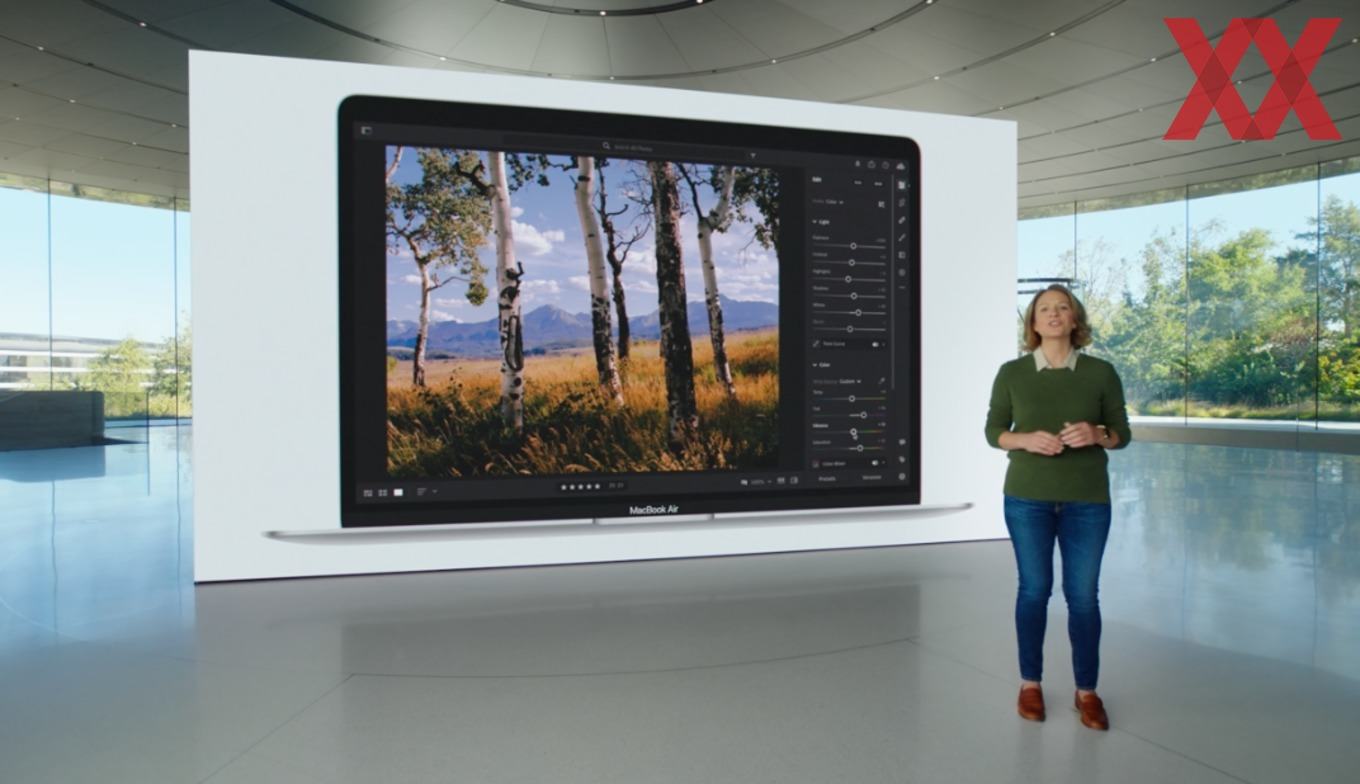
Task: Select the Healing brush tool icon
Action: pyautogui.click(x=902, y=219)
